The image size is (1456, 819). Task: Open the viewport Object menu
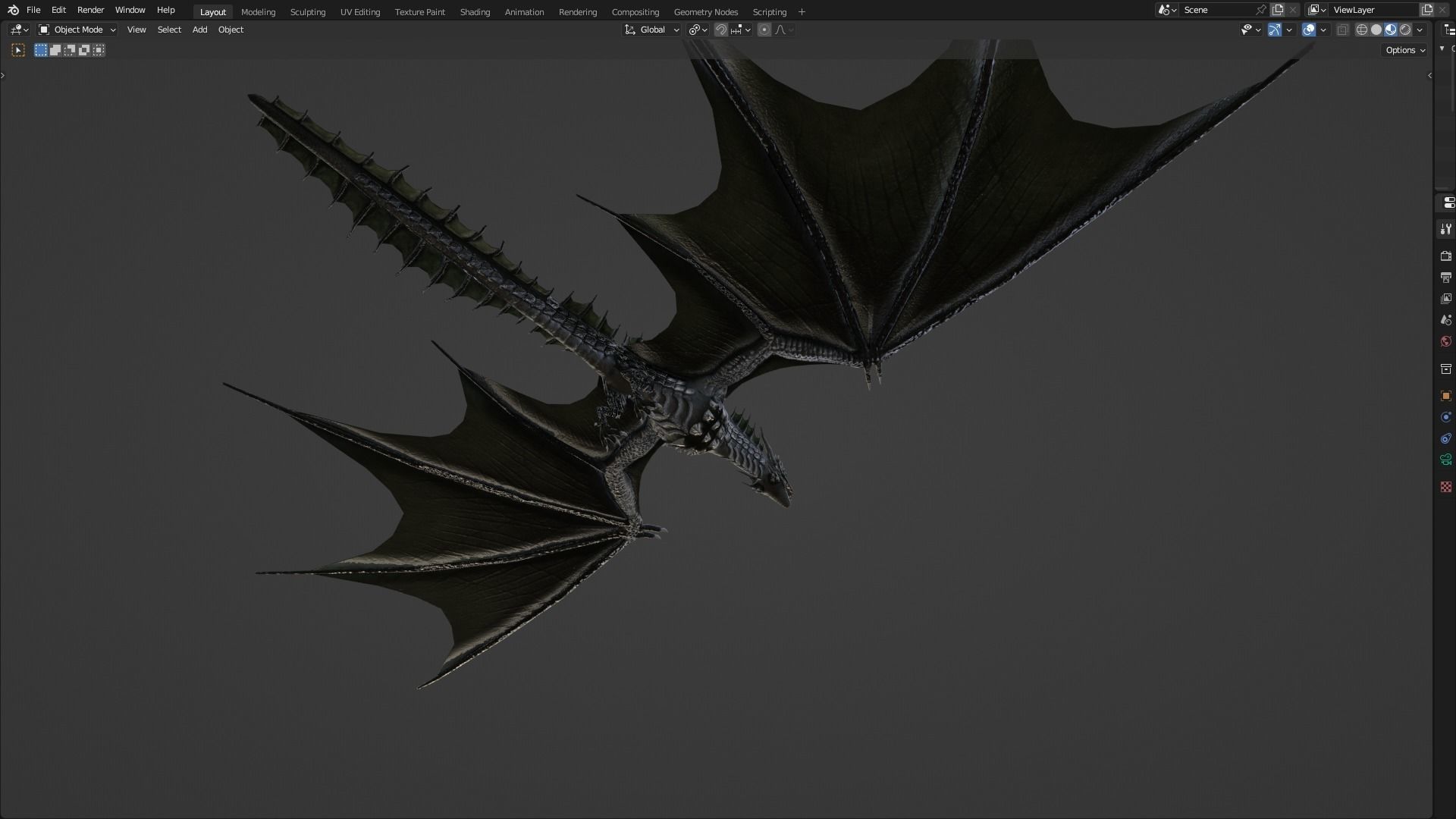pos(231,30)
